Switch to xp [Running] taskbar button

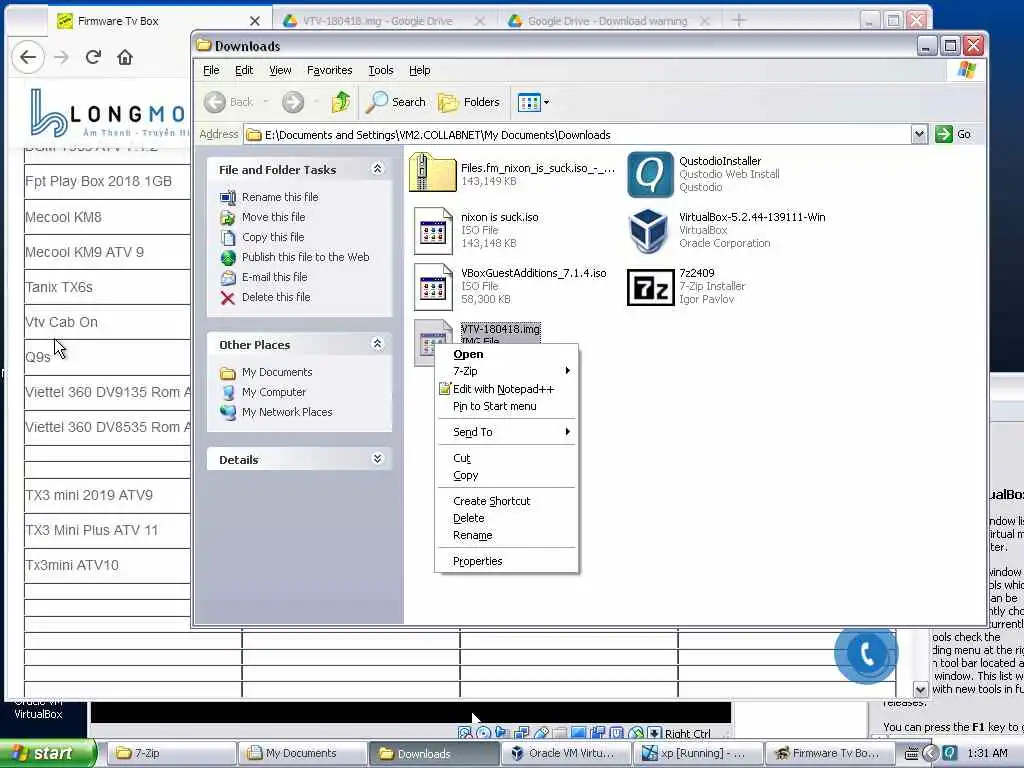click(x=697, y=754)
